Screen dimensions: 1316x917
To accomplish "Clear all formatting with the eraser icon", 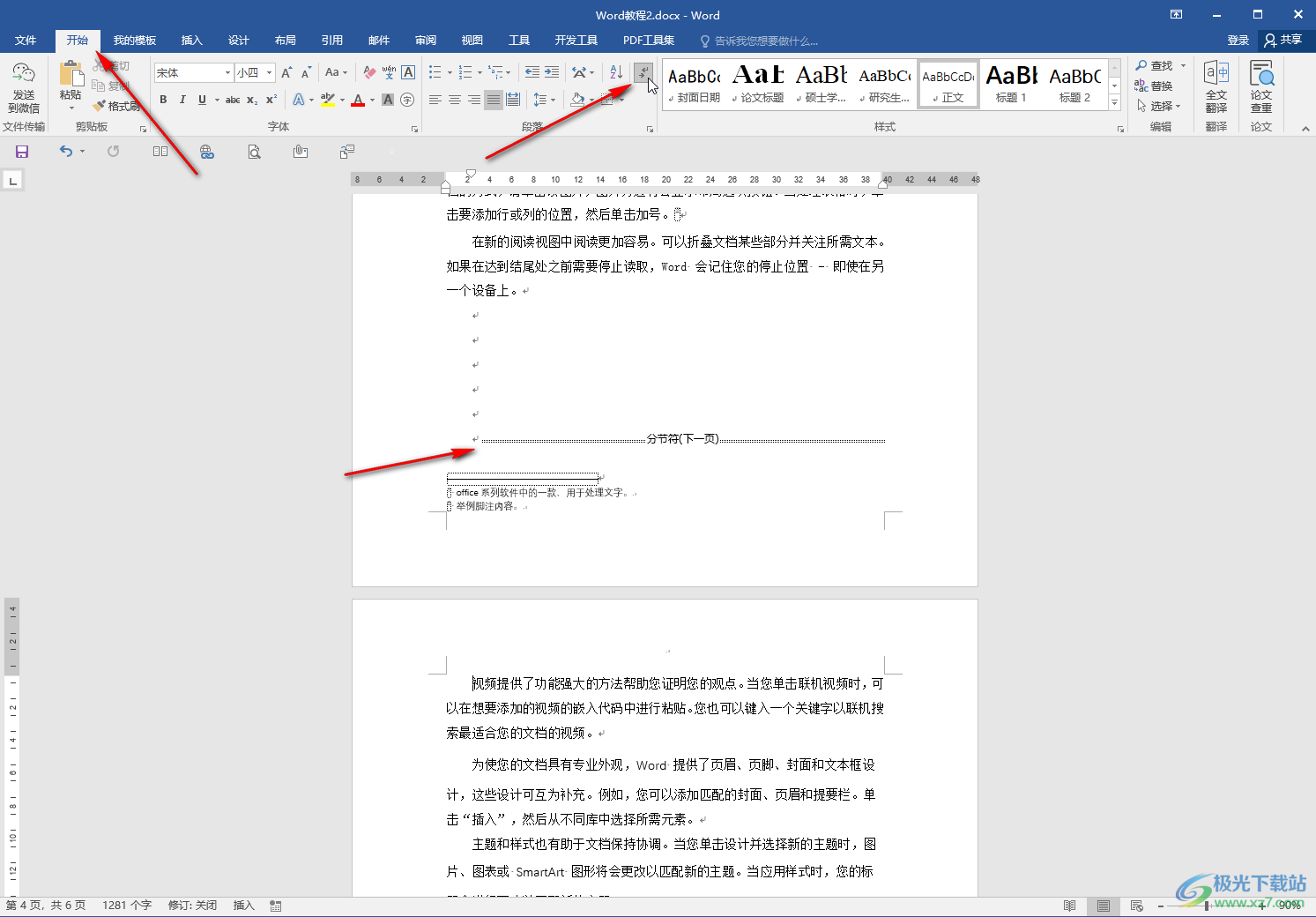I will pos(369,72).
